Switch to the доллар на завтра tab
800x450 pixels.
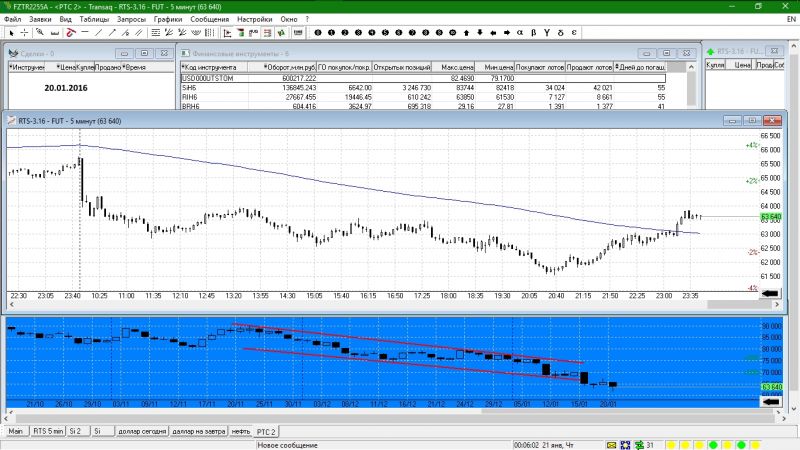pos(198,431)
